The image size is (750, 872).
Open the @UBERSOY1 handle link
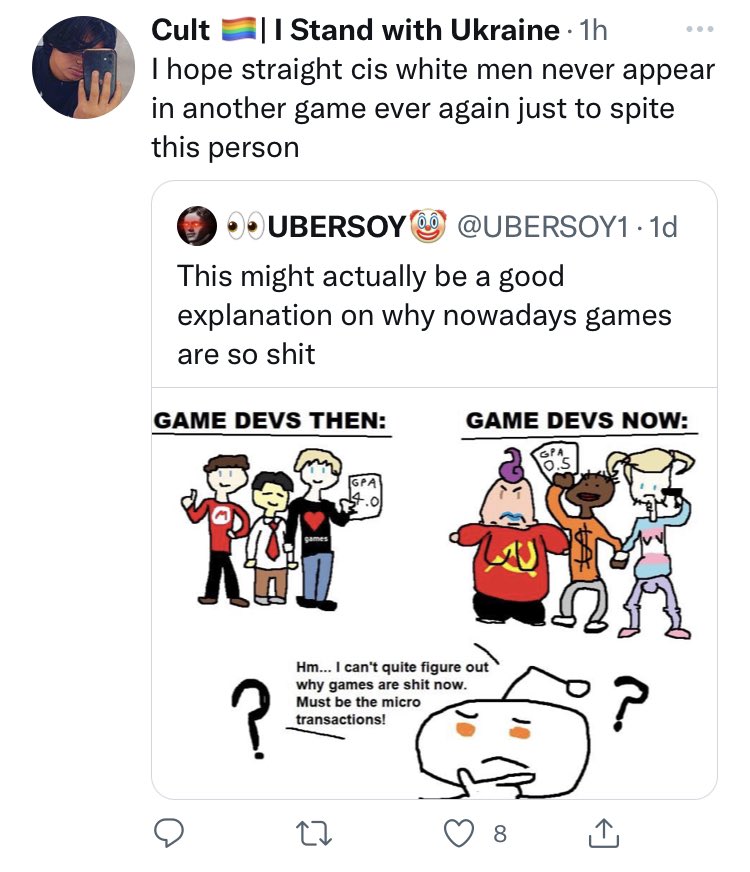[x=543, y=226]
